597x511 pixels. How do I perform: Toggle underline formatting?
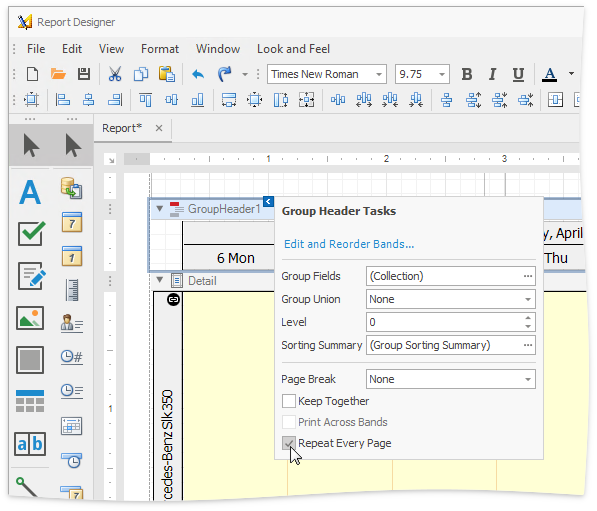[x=518, y=74]
